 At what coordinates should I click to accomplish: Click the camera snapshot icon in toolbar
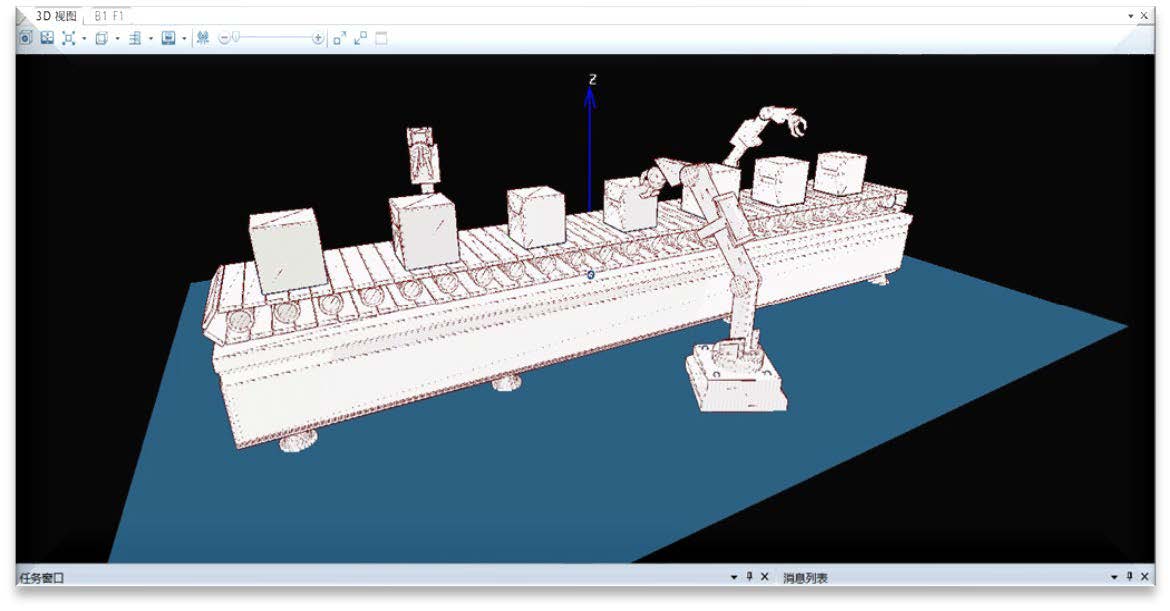coord(25,38)
